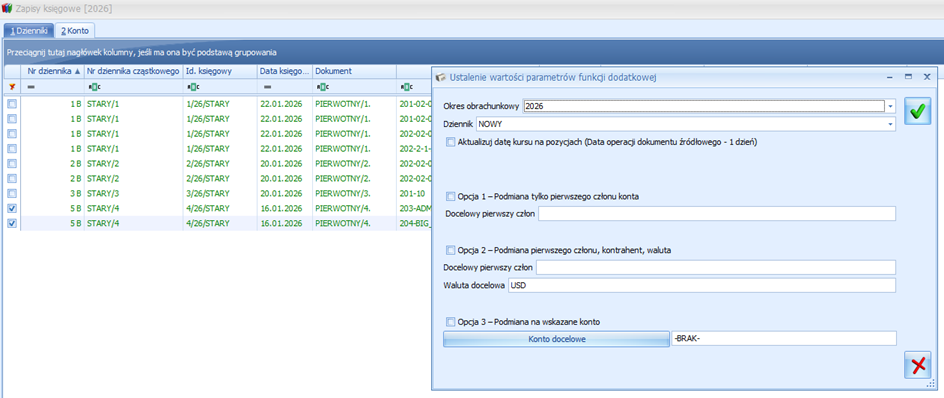Click the Waluta docelowa field with USD
Screen dimensions: 944x398
702,285
